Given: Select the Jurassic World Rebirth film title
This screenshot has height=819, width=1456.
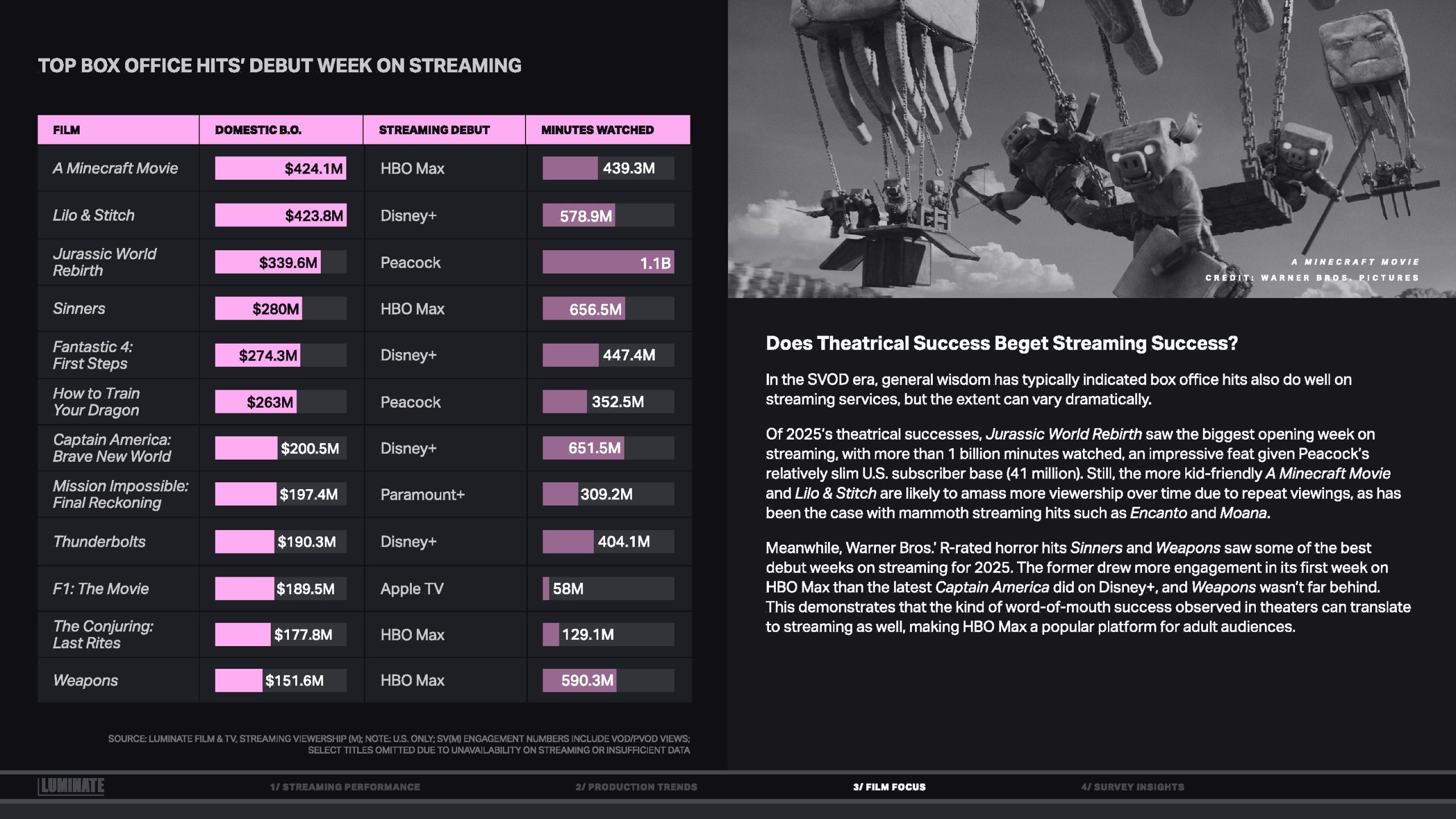Looking at the screenshot, I should coord(105,262).
